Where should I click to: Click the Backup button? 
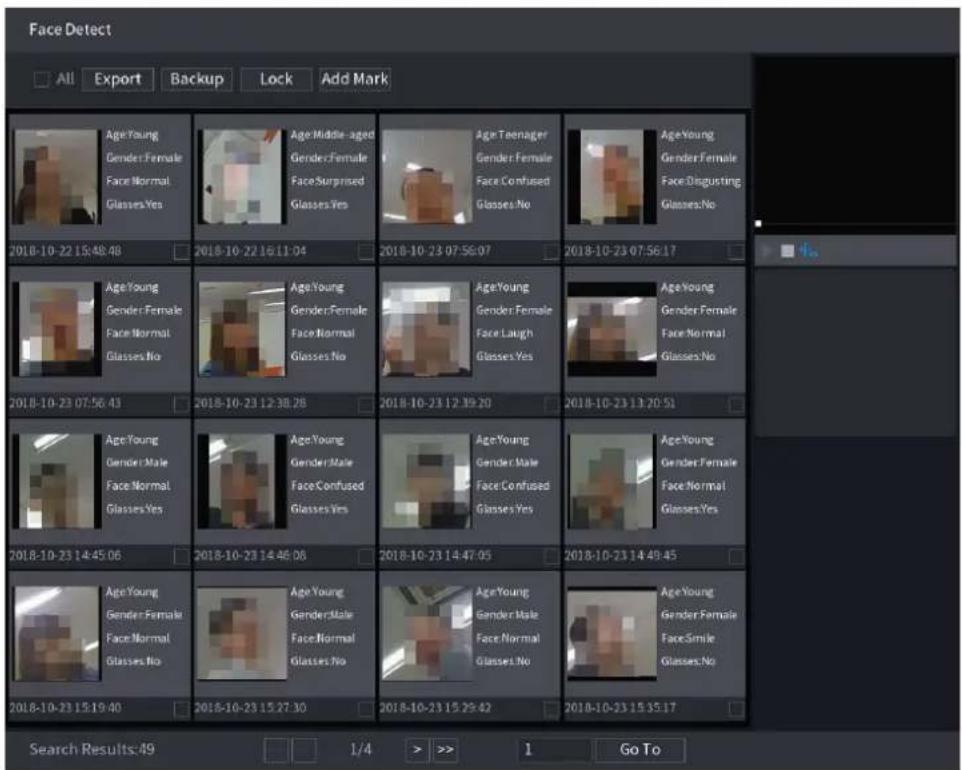[196, 79]
